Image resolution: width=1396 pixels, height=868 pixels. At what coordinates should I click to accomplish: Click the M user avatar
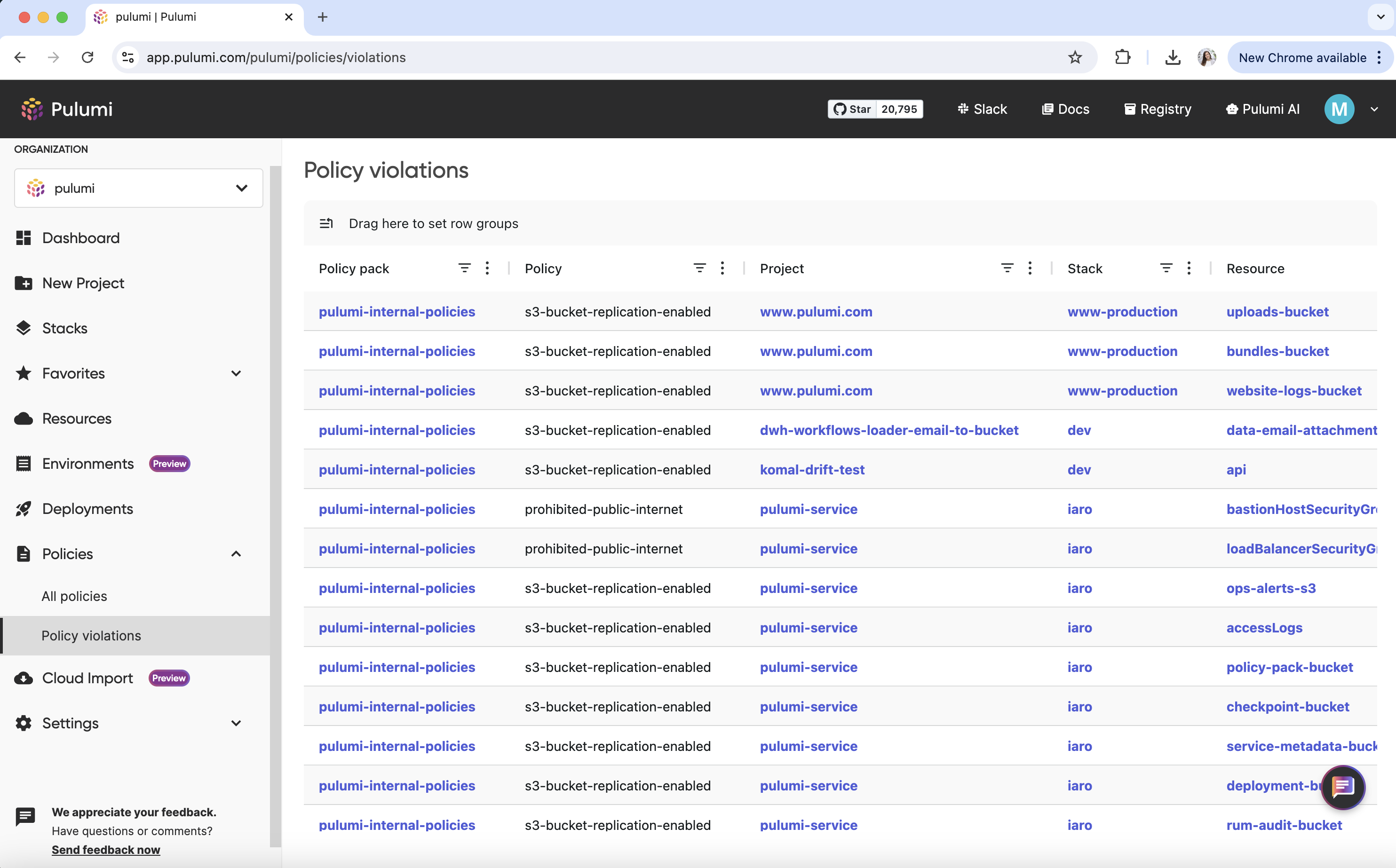point(1339,109)
